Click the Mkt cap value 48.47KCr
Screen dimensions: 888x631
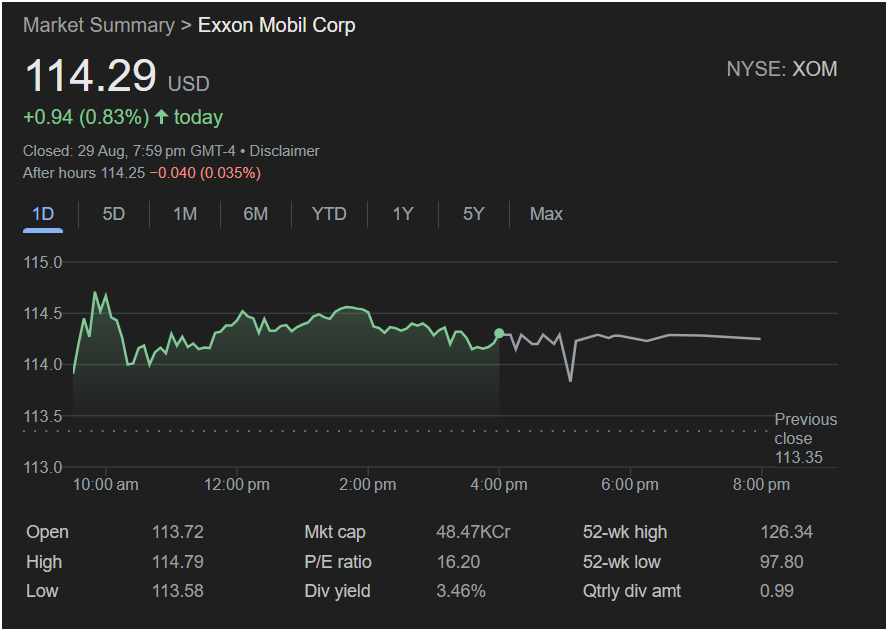pos(473,532)
